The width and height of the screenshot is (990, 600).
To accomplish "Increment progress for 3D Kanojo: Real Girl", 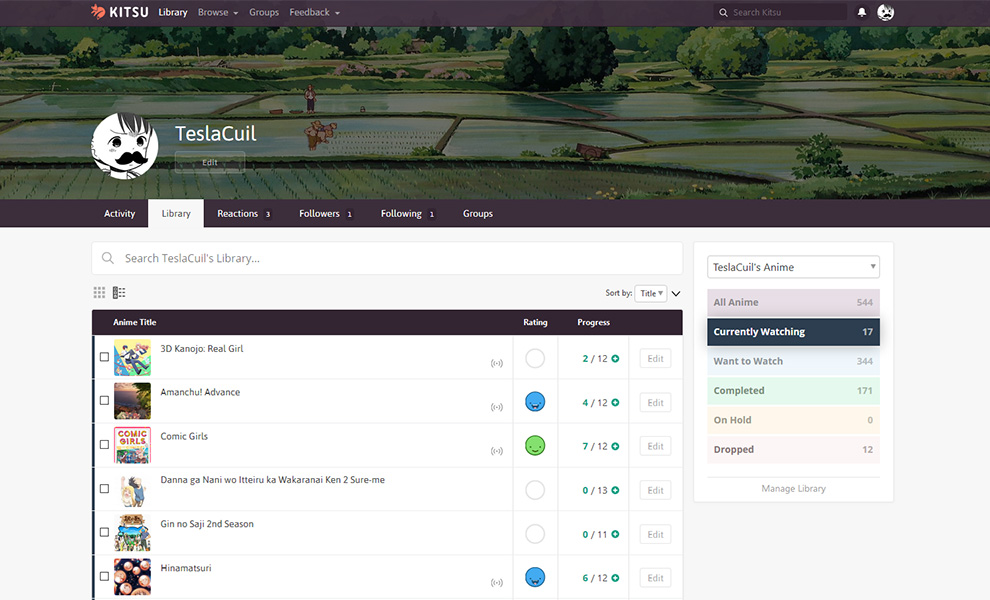I will [x=615, y=359].
